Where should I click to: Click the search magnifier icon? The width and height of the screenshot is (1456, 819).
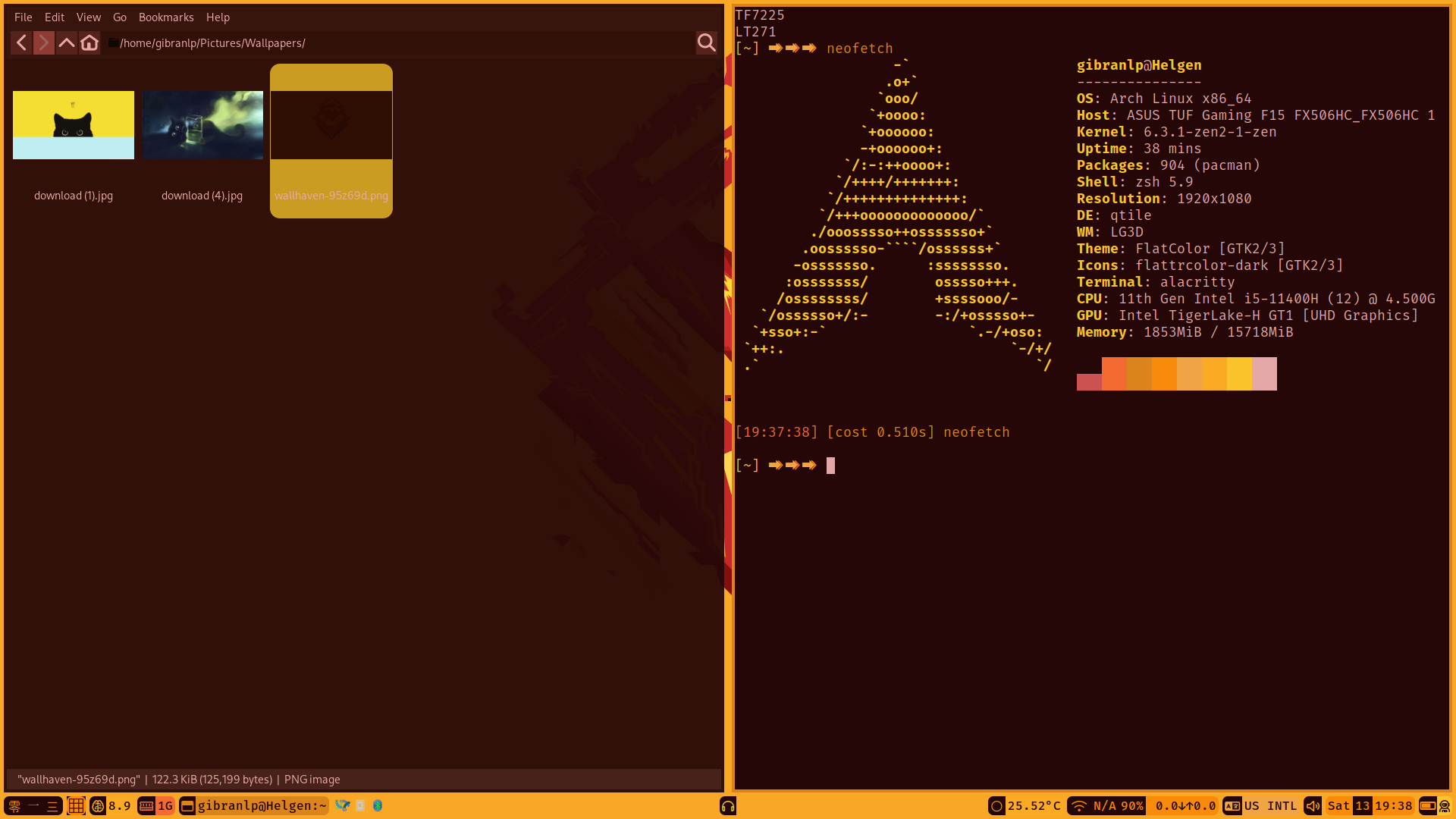[x=706, y=43]
